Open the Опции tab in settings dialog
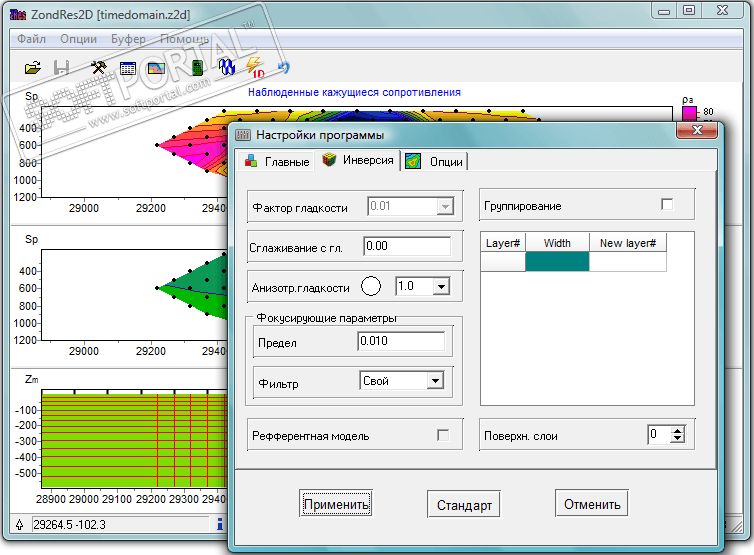This screenshot has height=555, width=754. [x=435, y=162]
